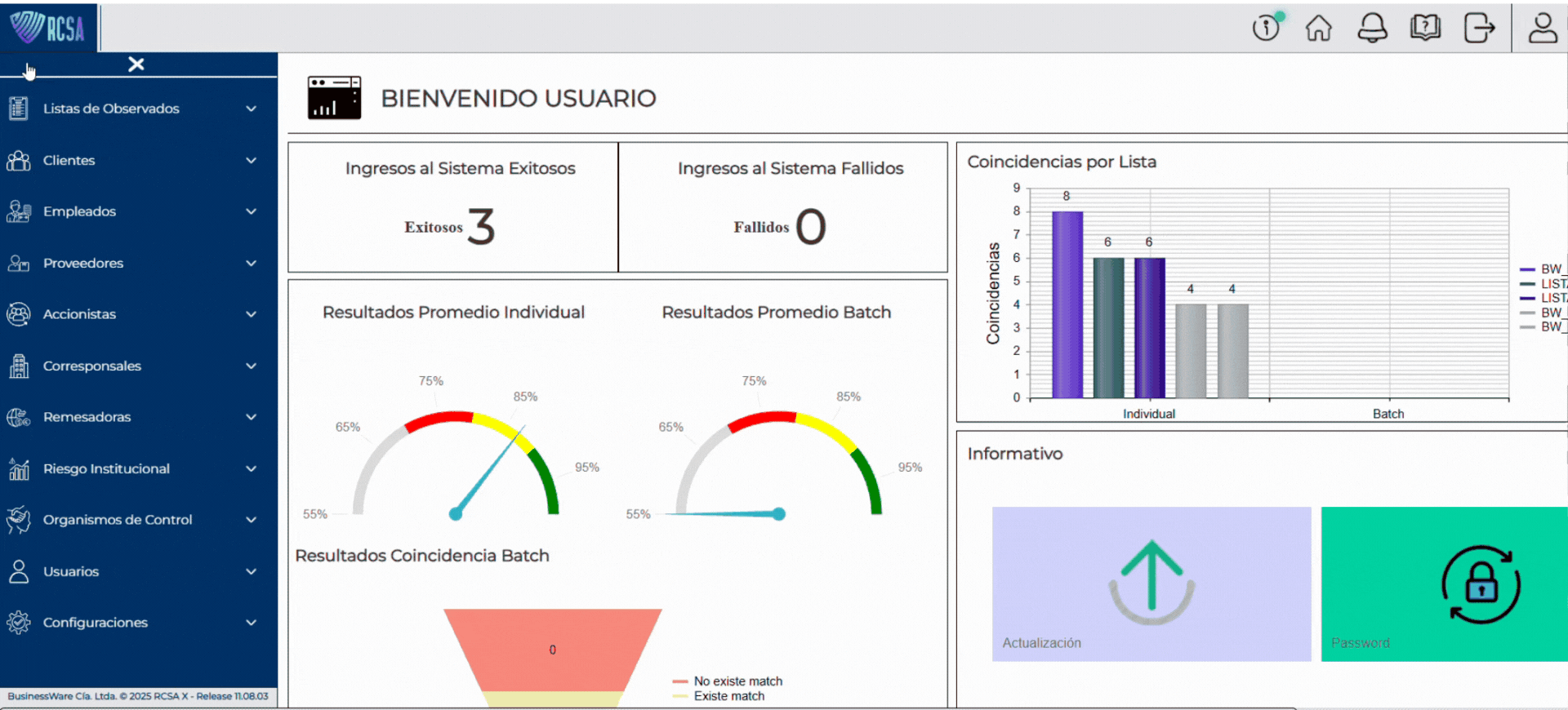Expand the Clientes menu arrow

coord(252,161)
